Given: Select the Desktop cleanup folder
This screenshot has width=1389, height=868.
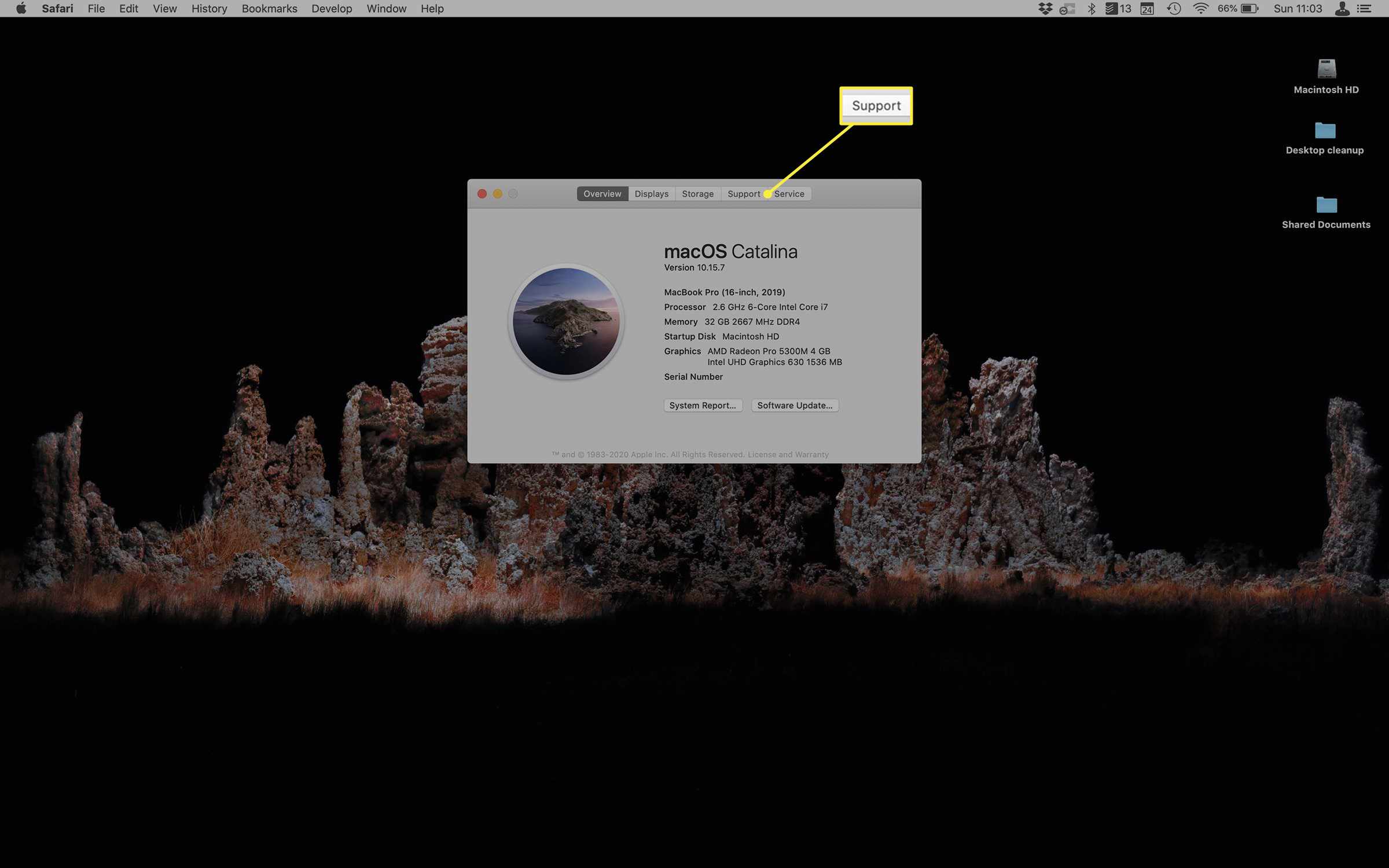Looking at the screenshot, I should (x=1325, y=130).
